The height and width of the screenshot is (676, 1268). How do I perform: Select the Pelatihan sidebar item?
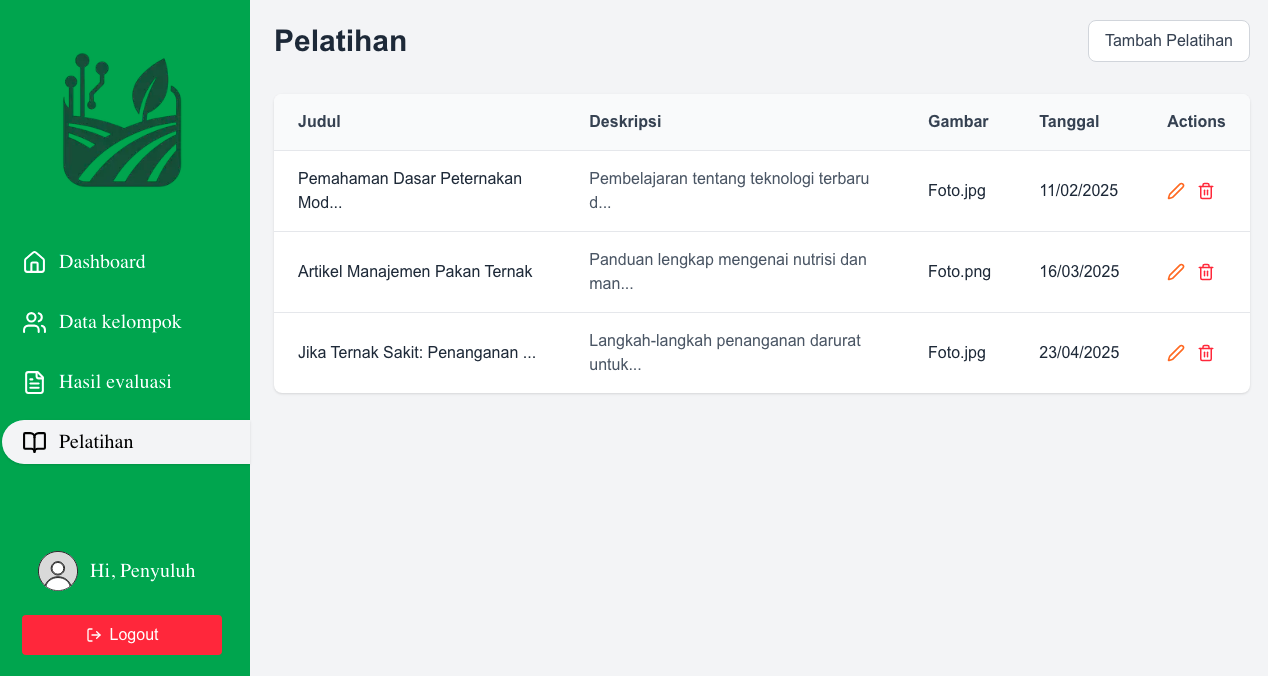point(96,442)
